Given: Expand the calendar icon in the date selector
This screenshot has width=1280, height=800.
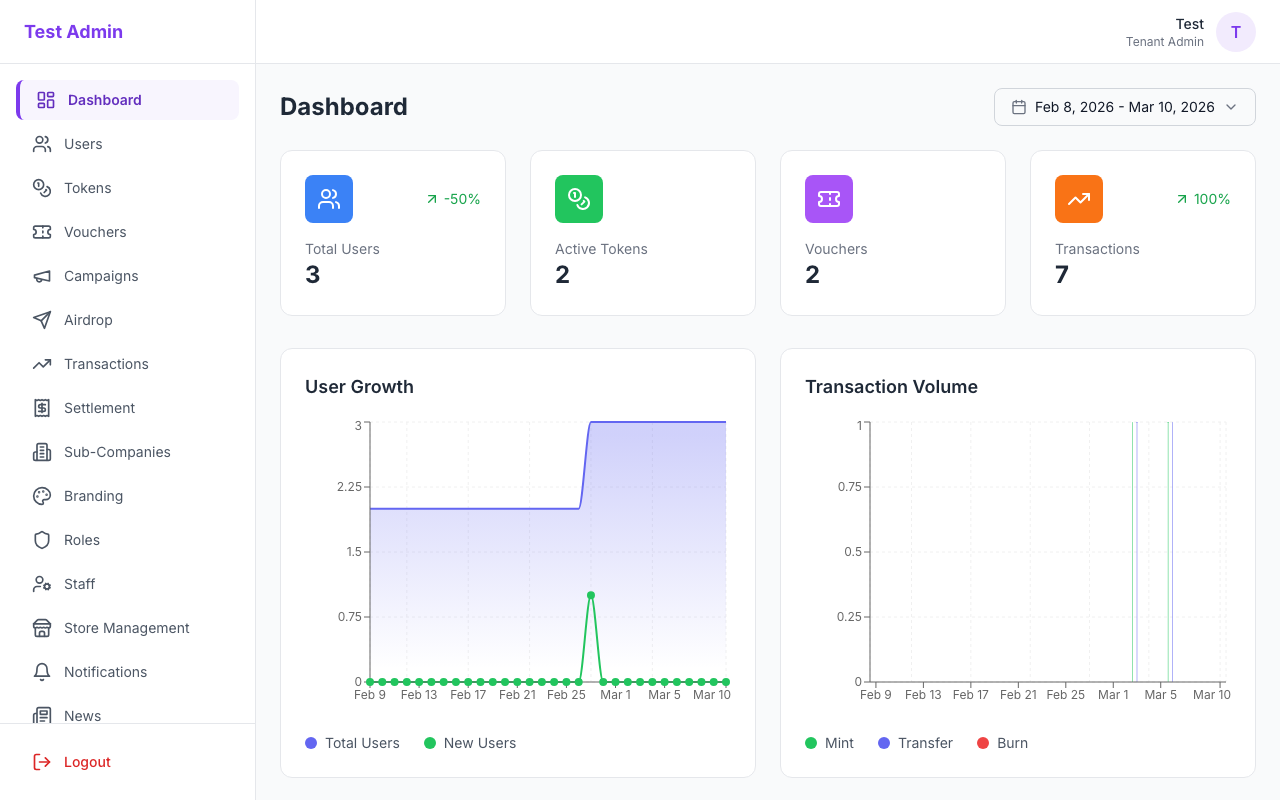Looking at the screenshot, I should coord(1016,107).
